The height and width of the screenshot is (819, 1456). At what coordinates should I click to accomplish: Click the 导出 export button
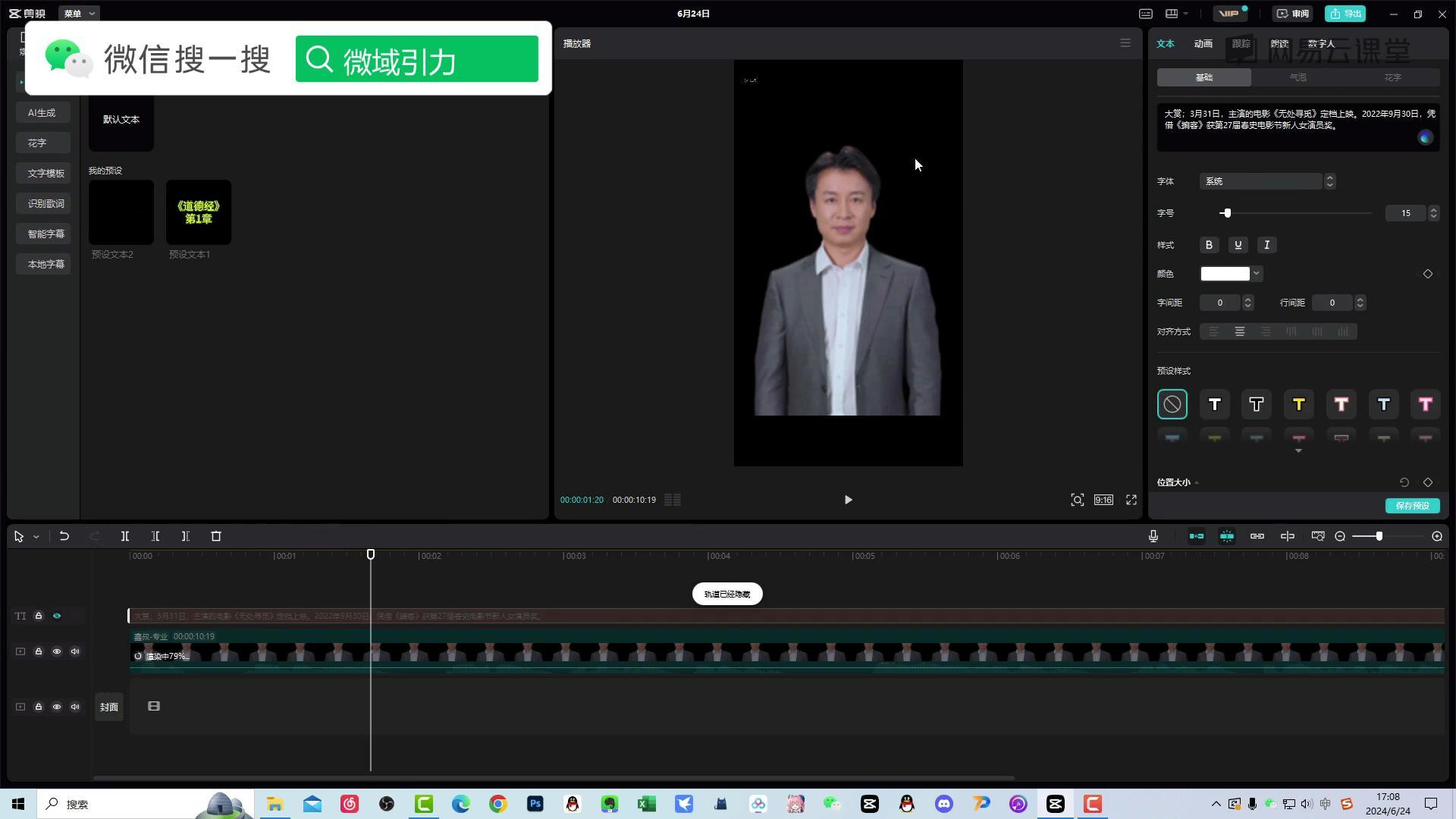[1345, 14]
